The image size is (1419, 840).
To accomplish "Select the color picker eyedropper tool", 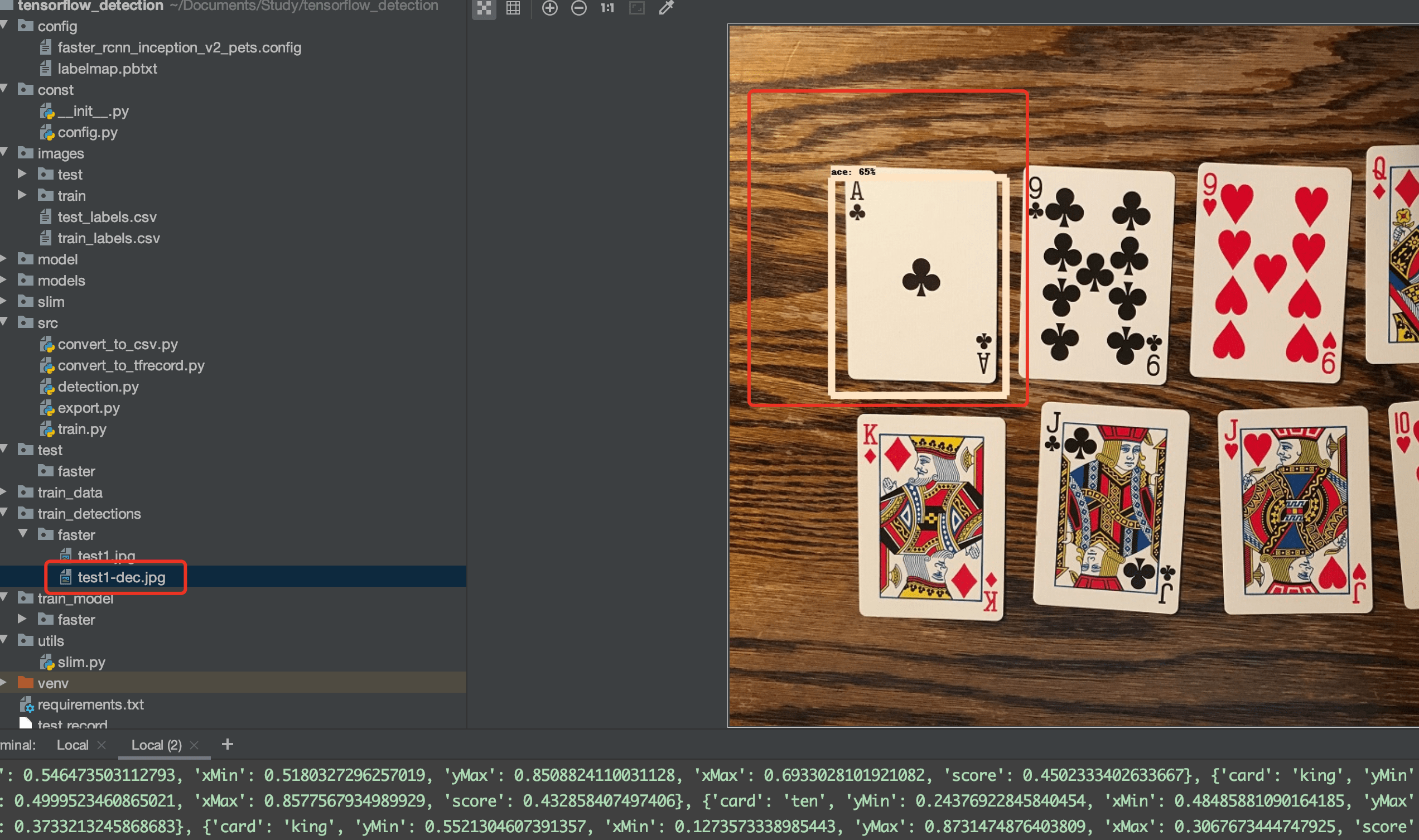I will coord(666,8).
